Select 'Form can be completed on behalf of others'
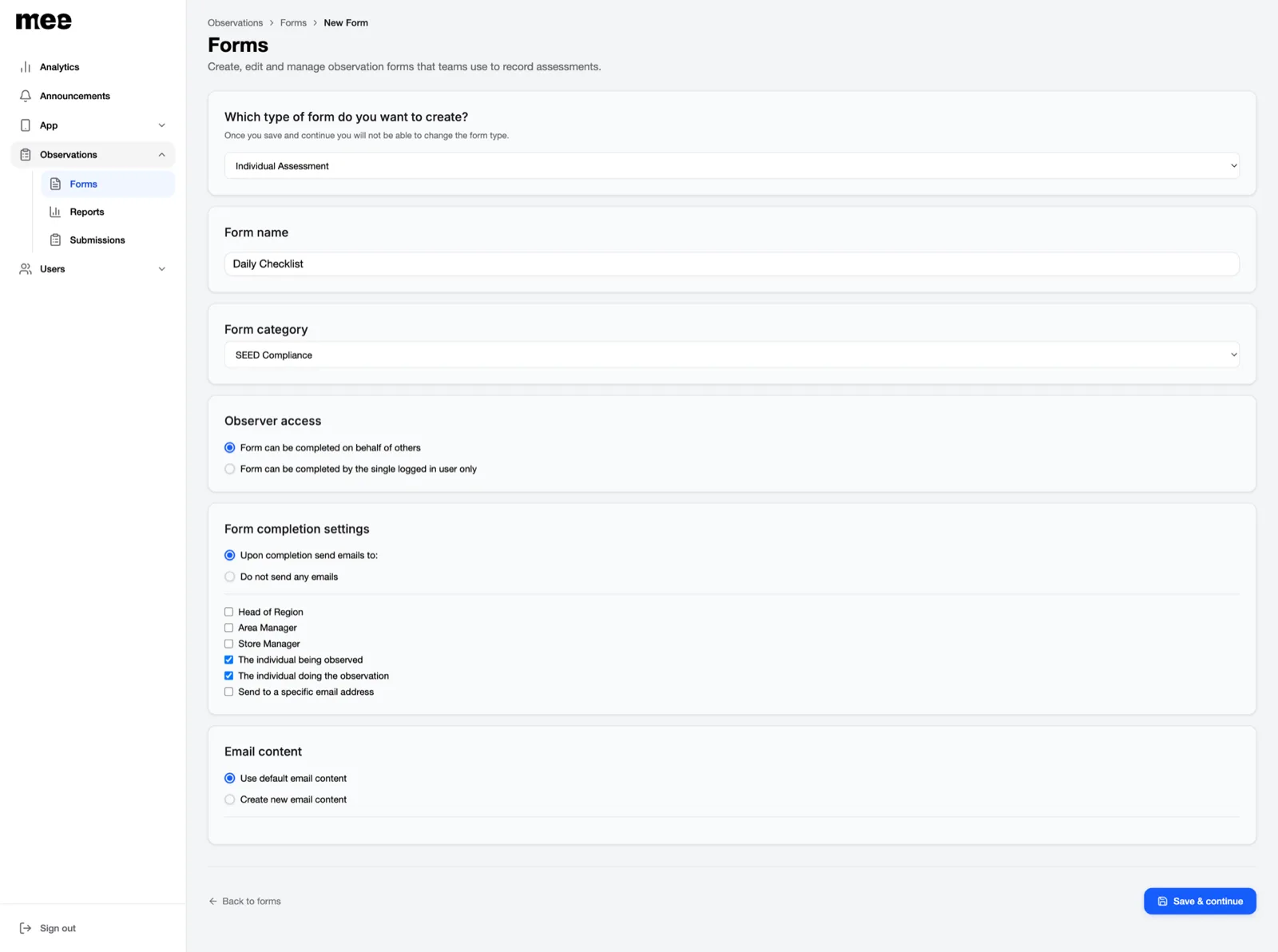Screen dimensions: 1278x952 click(x=230, y=447)
